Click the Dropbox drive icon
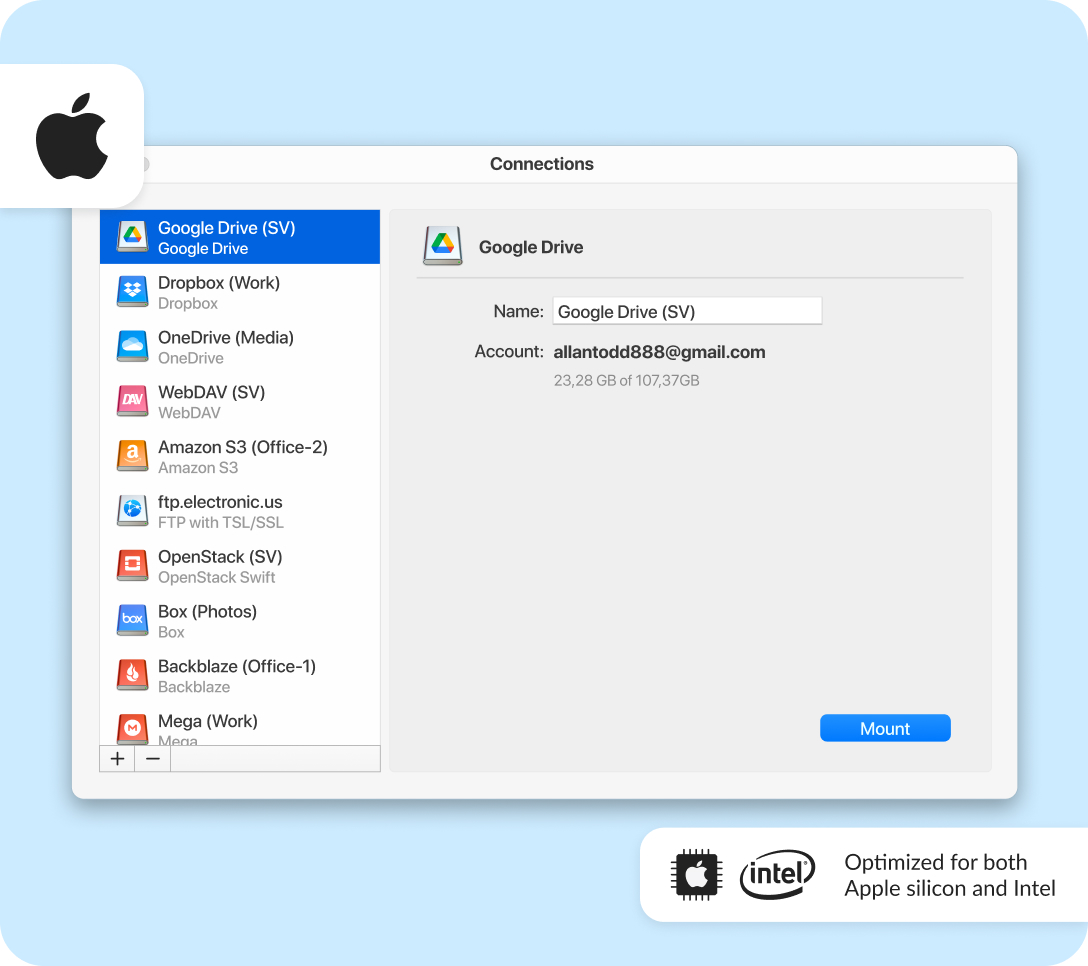Image resolution: width=1088 pixels, height=966 pixels. click(x=133, y=292)
